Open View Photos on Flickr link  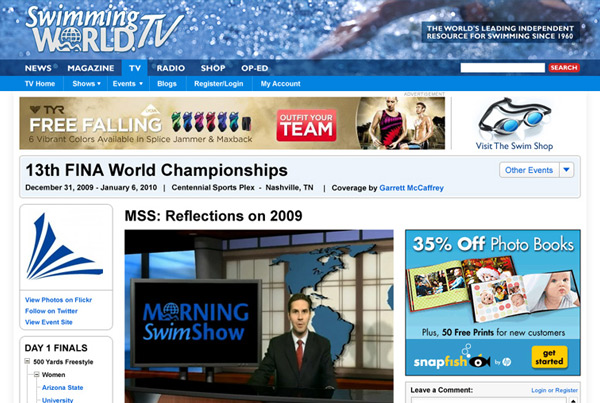tap(59, 300)
